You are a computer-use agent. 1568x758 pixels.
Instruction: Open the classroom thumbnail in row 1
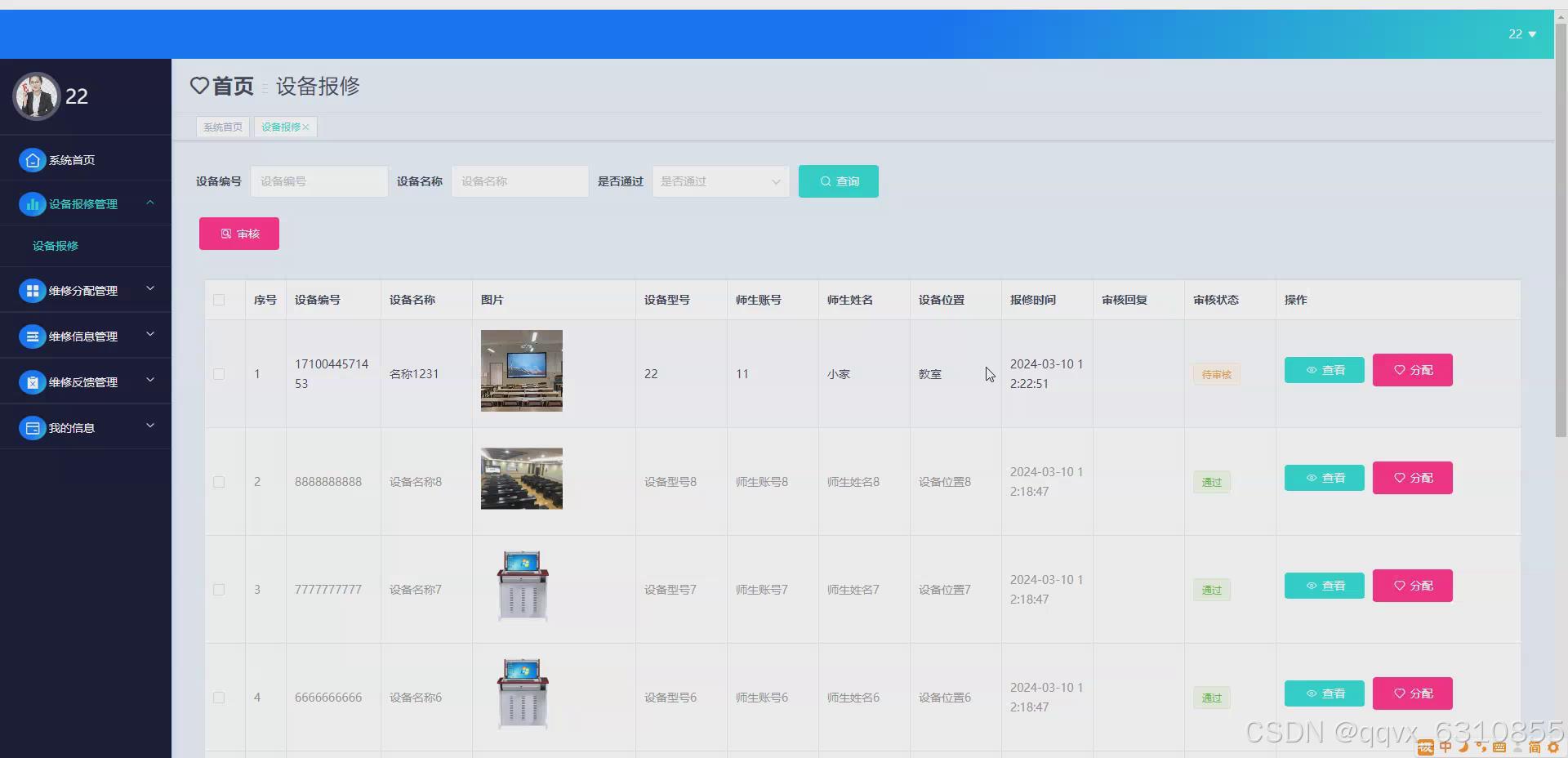pos(522,371)
